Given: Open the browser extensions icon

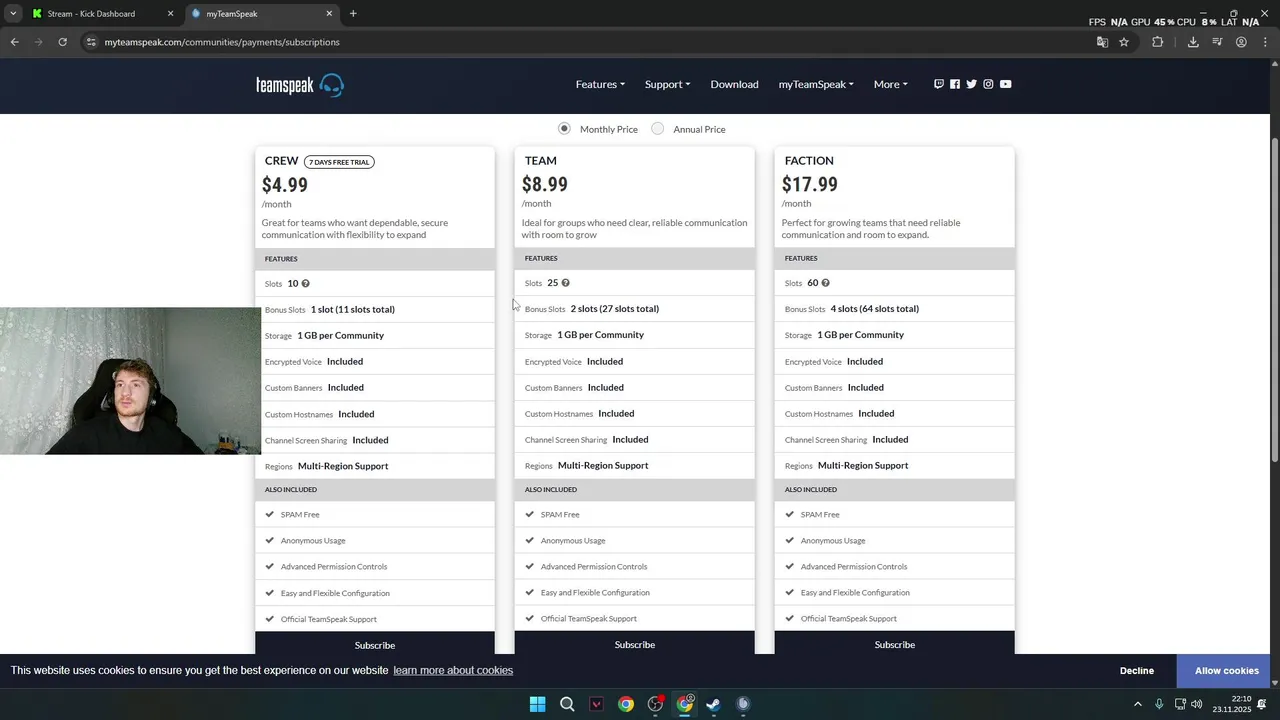Looking at the screenshot, I should tap(1158, 42).
